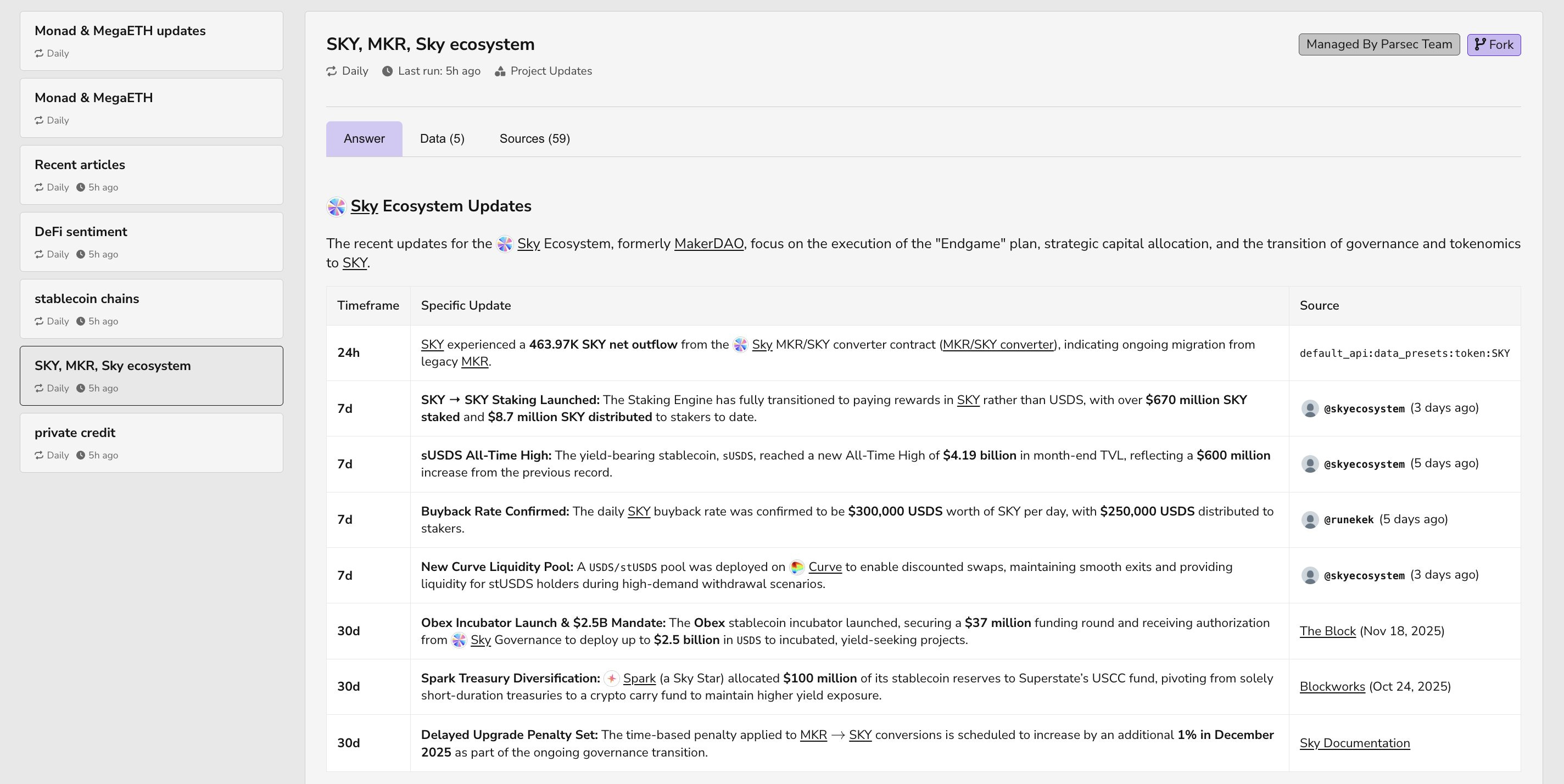Click the repeat icon next to Daily in header
The image size is (1564, 784).
coord(332,71)
